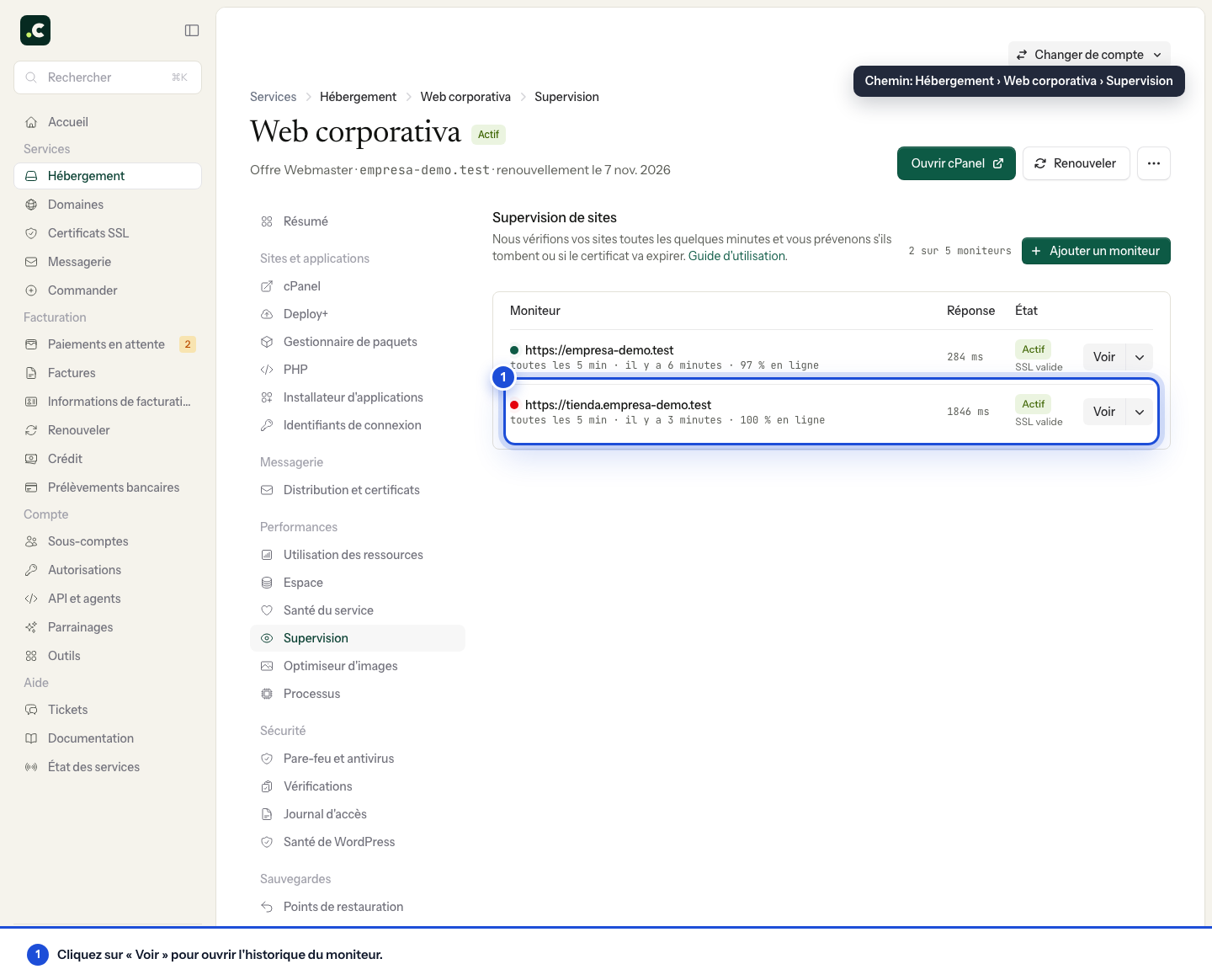Open Santé du service page
Image resolution: width=1212 pixels, height=980 pixels.
point(358,610)
